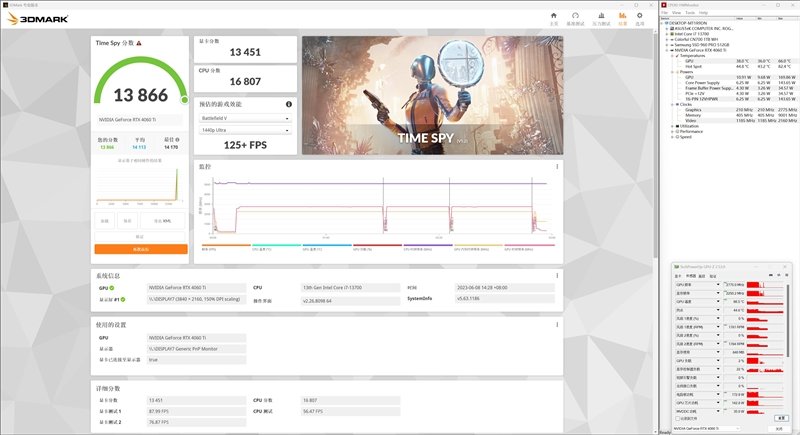Click warning triangle next to Time Spy score
Screen dimensions: 800x435
tap(139, 43)
